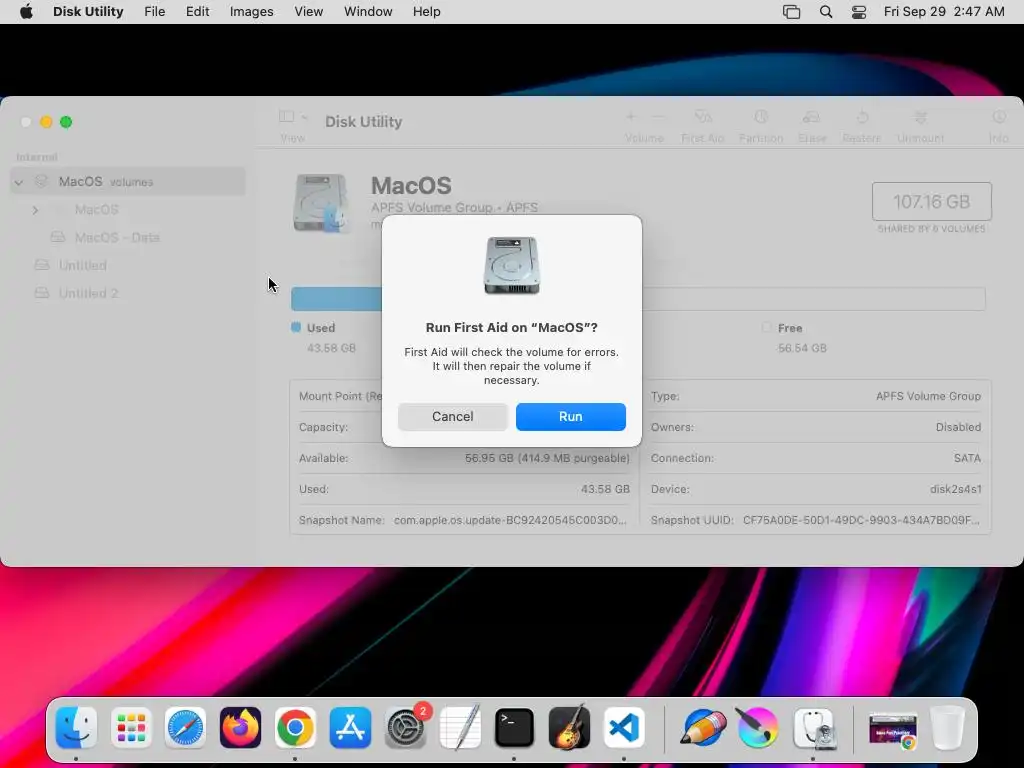Open System Settings from the Dock

(405, 728)
